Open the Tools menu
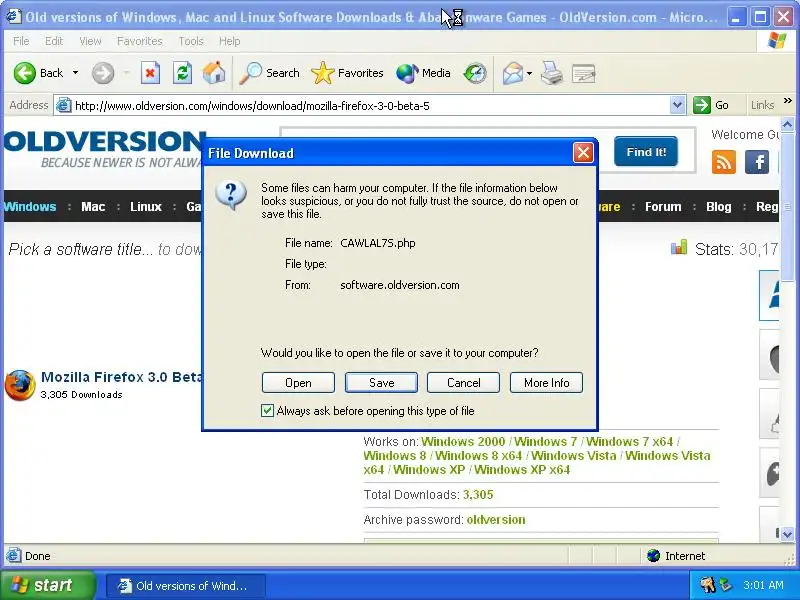Viewport: 800px width, 600px height. pos(191,41)
